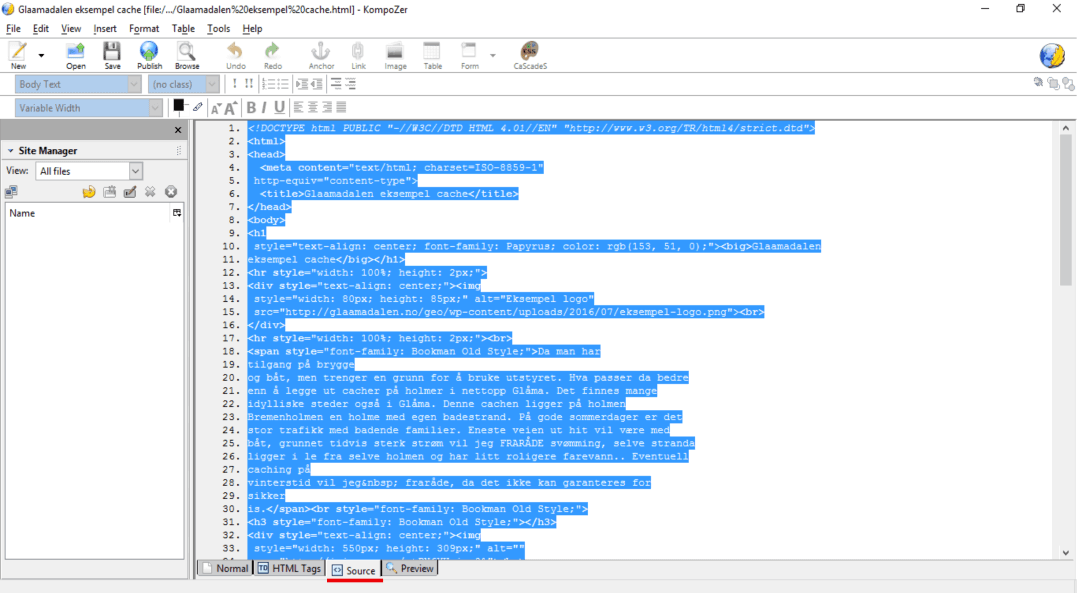Toggle the numbered list button
Viewport: 1077px width, 593px height.
(x=268, y=84)
